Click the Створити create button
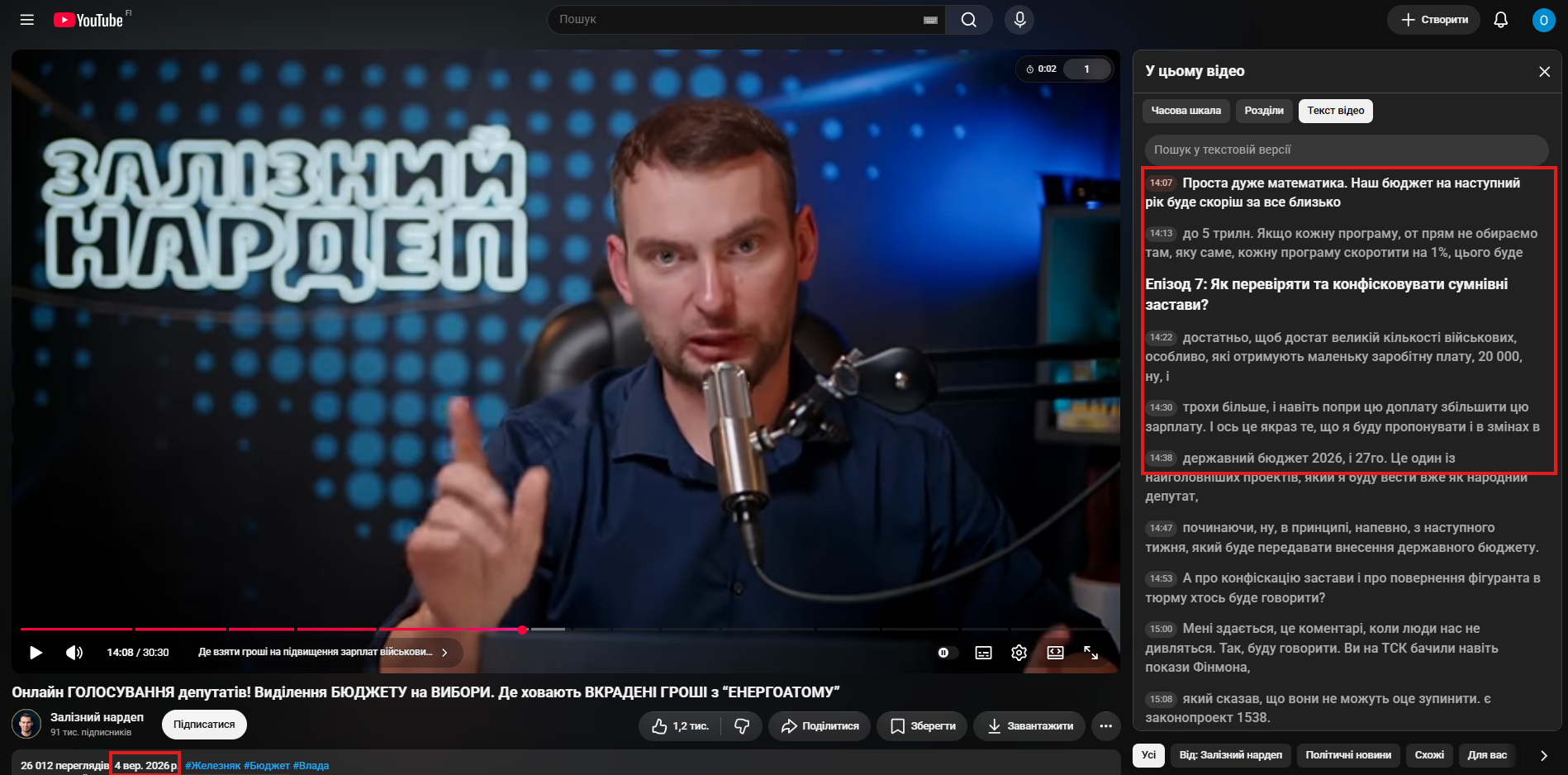 point(1433,20)
